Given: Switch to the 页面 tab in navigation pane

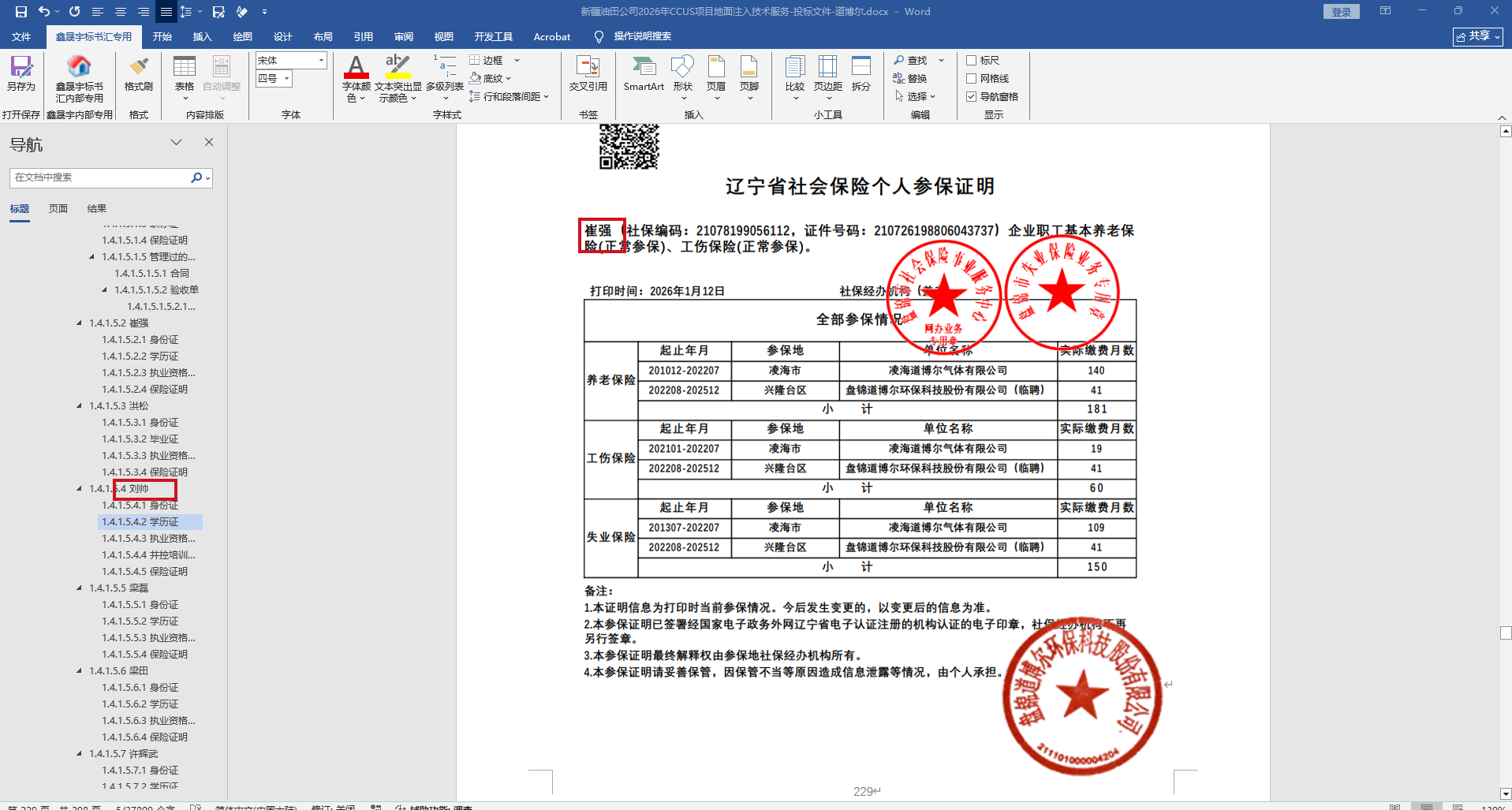Looking at the screenshot, I should (x=58, y=208).
